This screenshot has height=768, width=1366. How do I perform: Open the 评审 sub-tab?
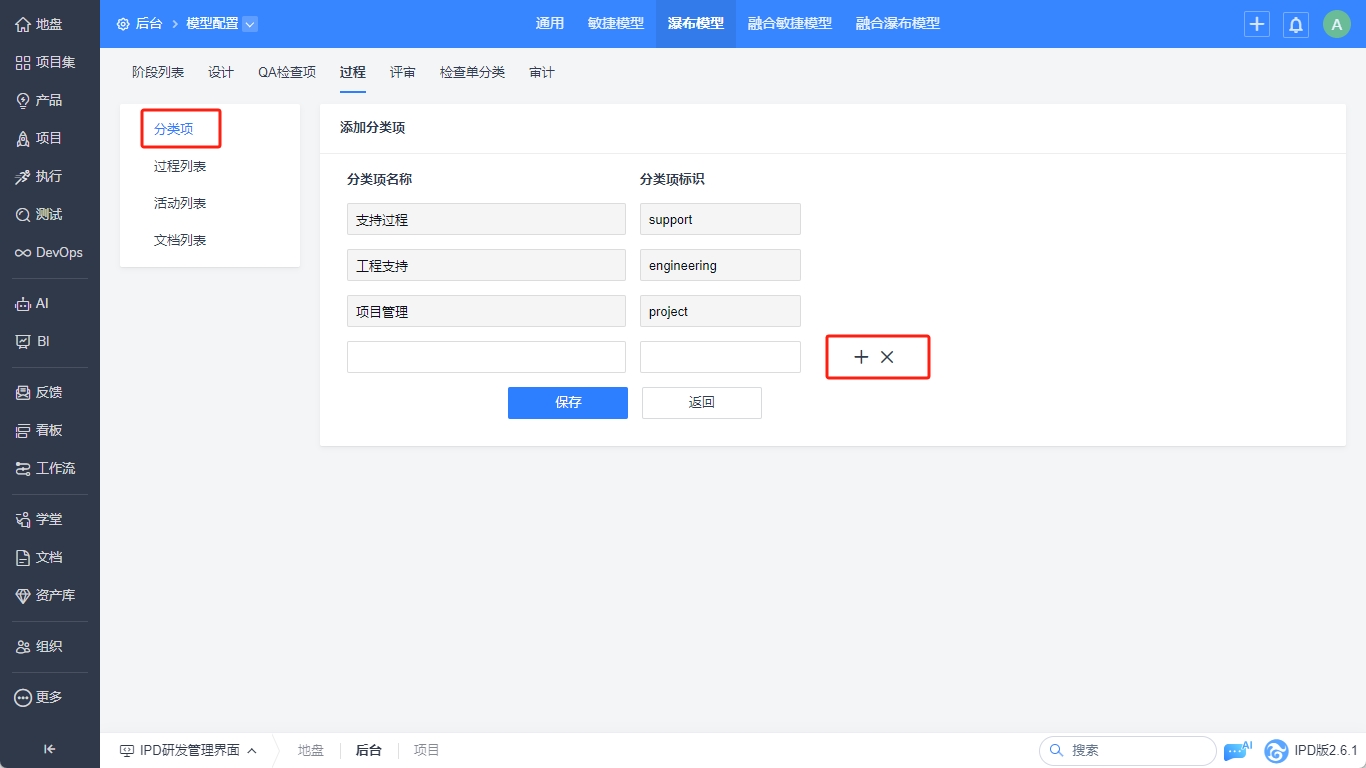403,72
